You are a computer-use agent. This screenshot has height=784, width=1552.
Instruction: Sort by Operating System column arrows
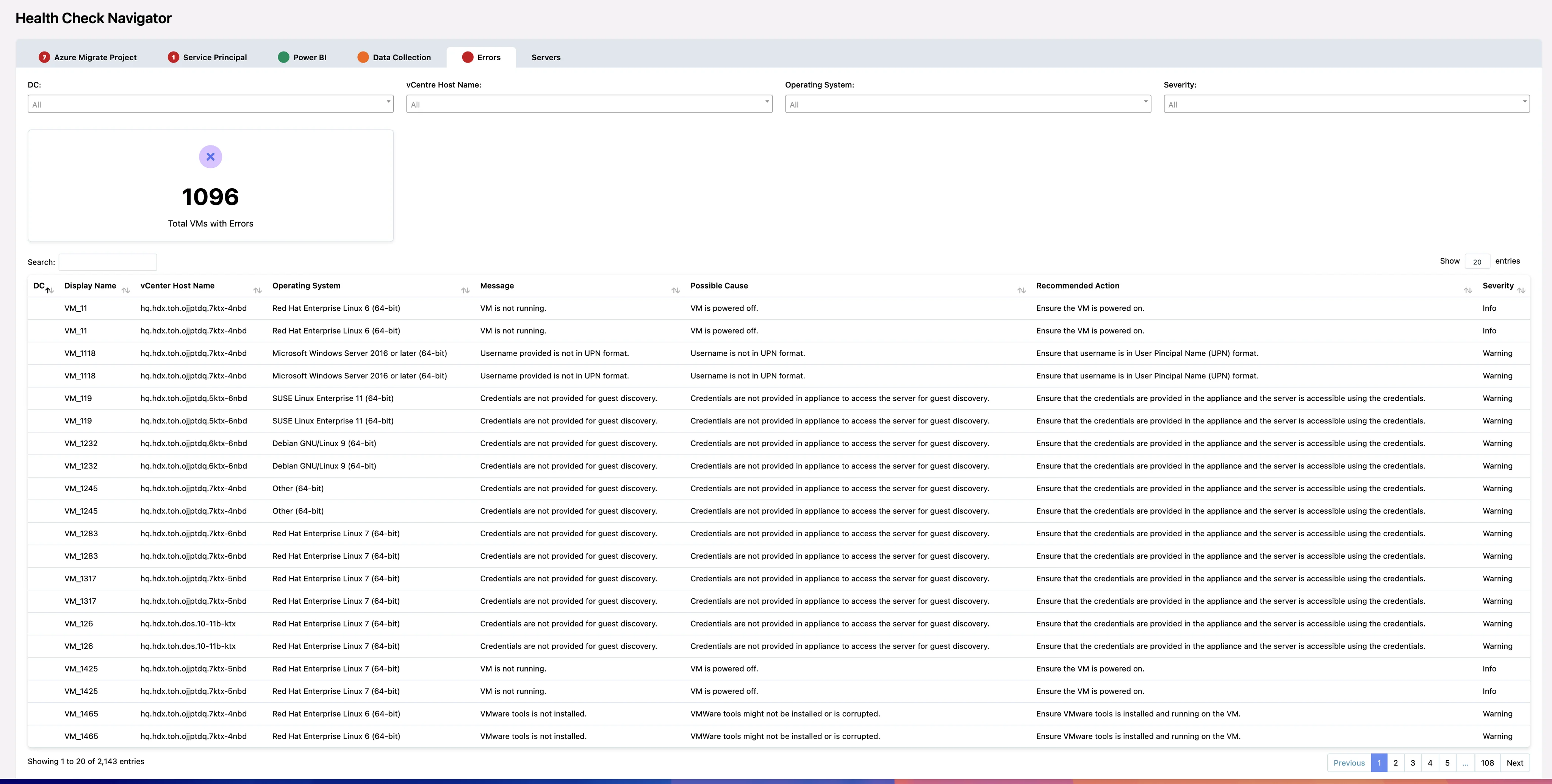[x=466, y=290]
